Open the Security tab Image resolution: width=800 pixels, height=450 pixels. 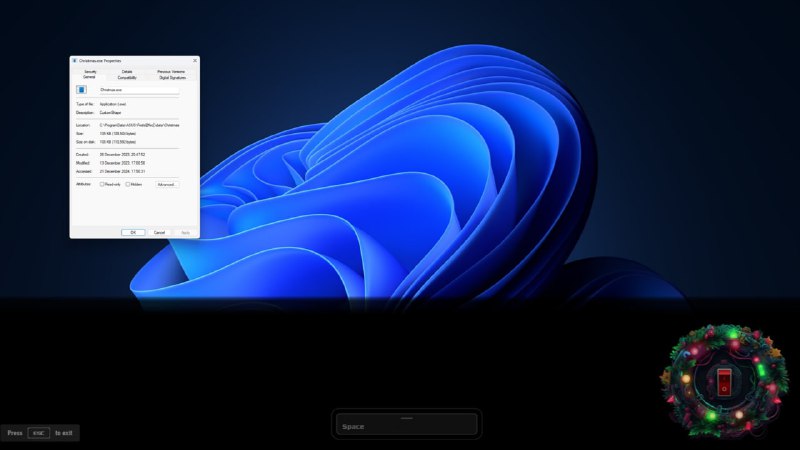point(90,72)
